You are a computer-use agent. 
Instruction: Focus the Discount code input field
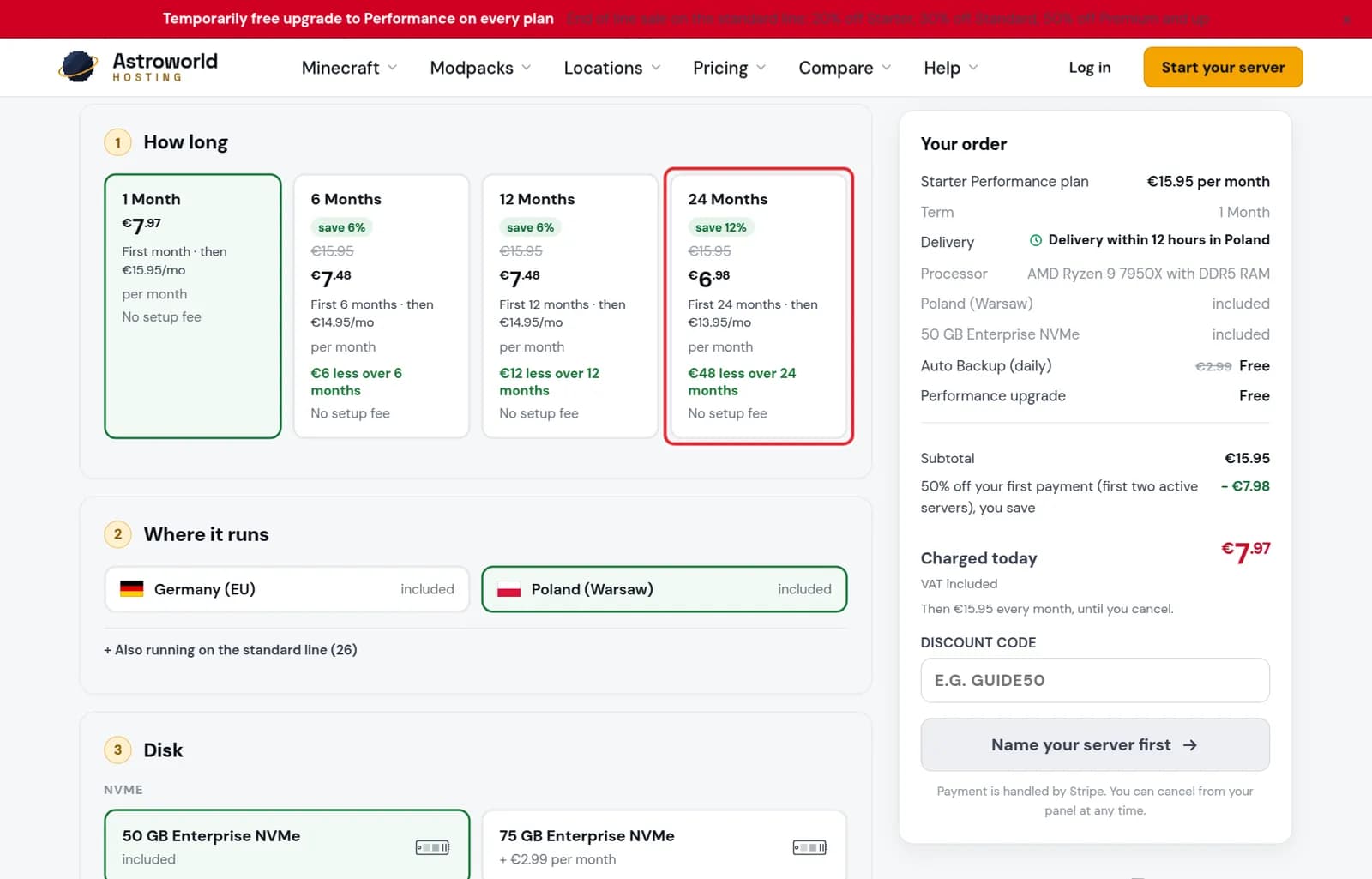coord(1095,680)
